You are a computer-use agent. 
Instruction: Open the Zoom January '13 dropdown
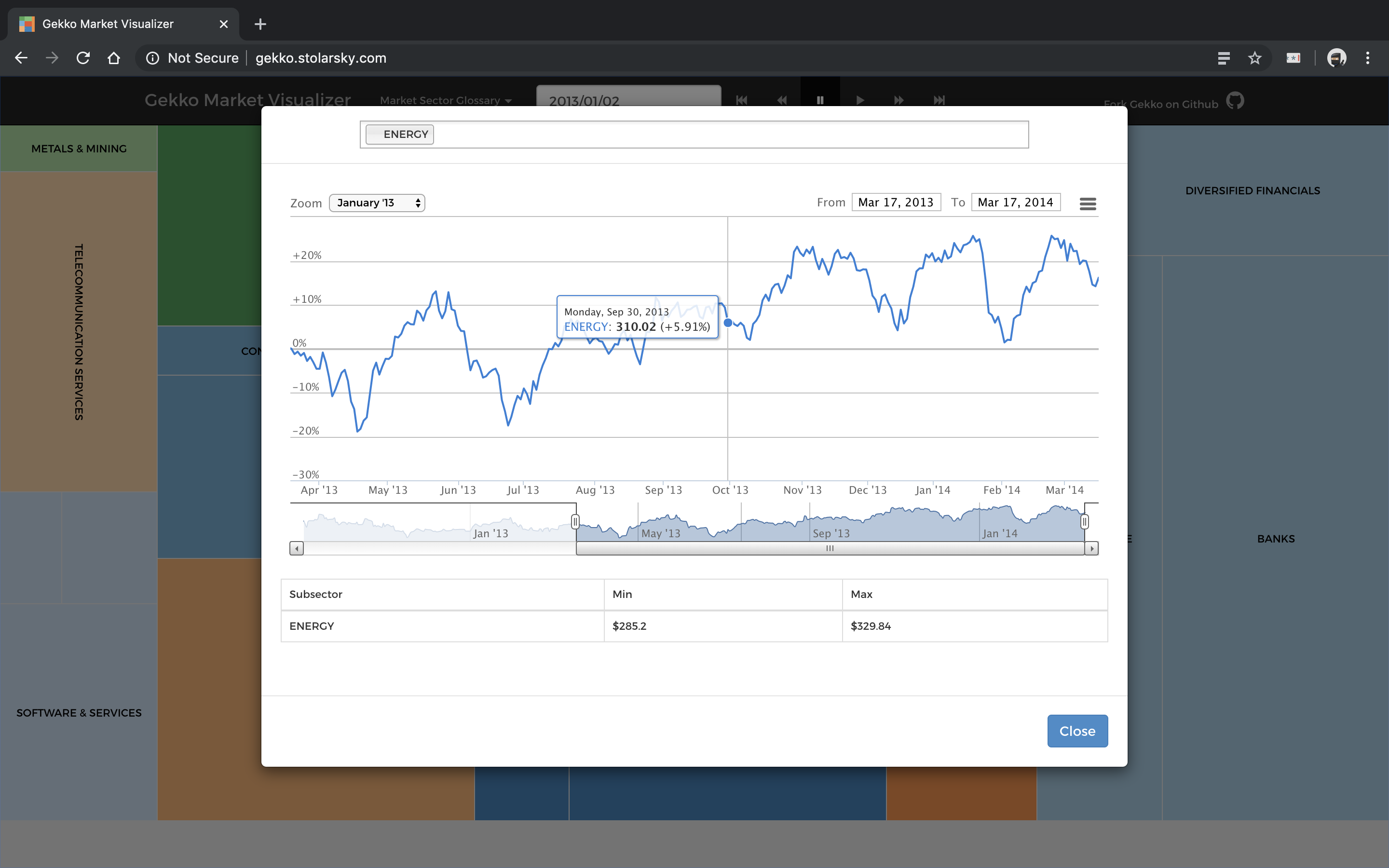(377, 203)
